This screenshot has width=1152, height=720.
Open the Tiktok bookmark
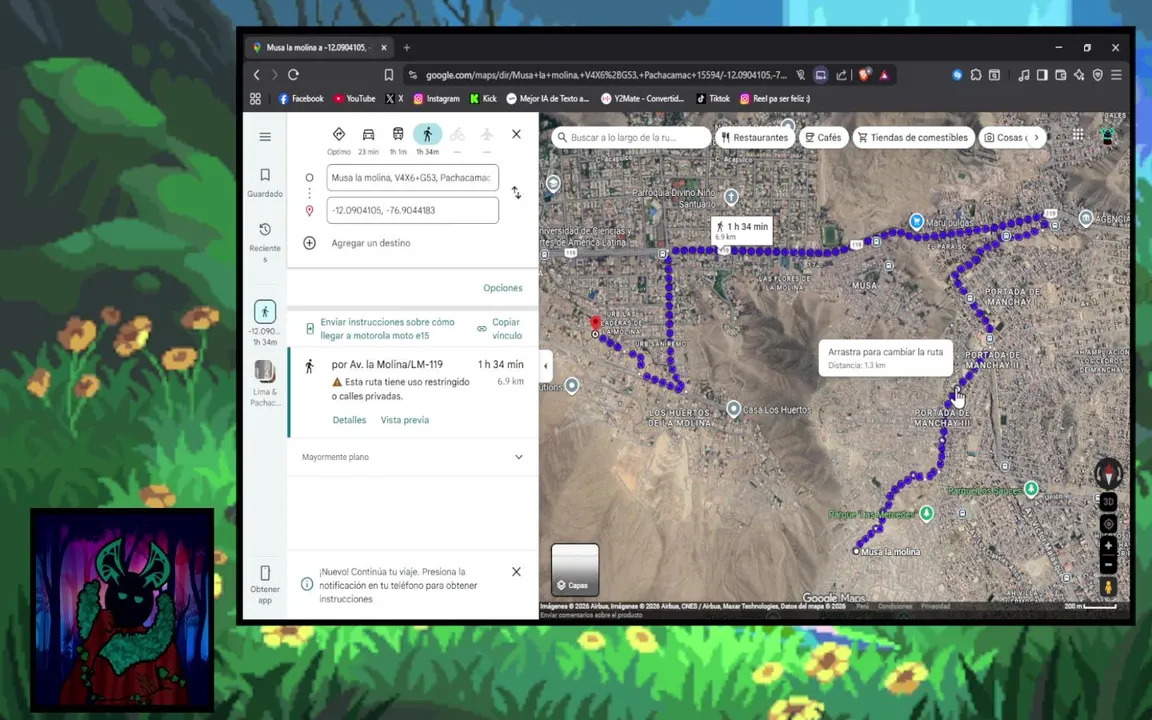tap(713, 98)
